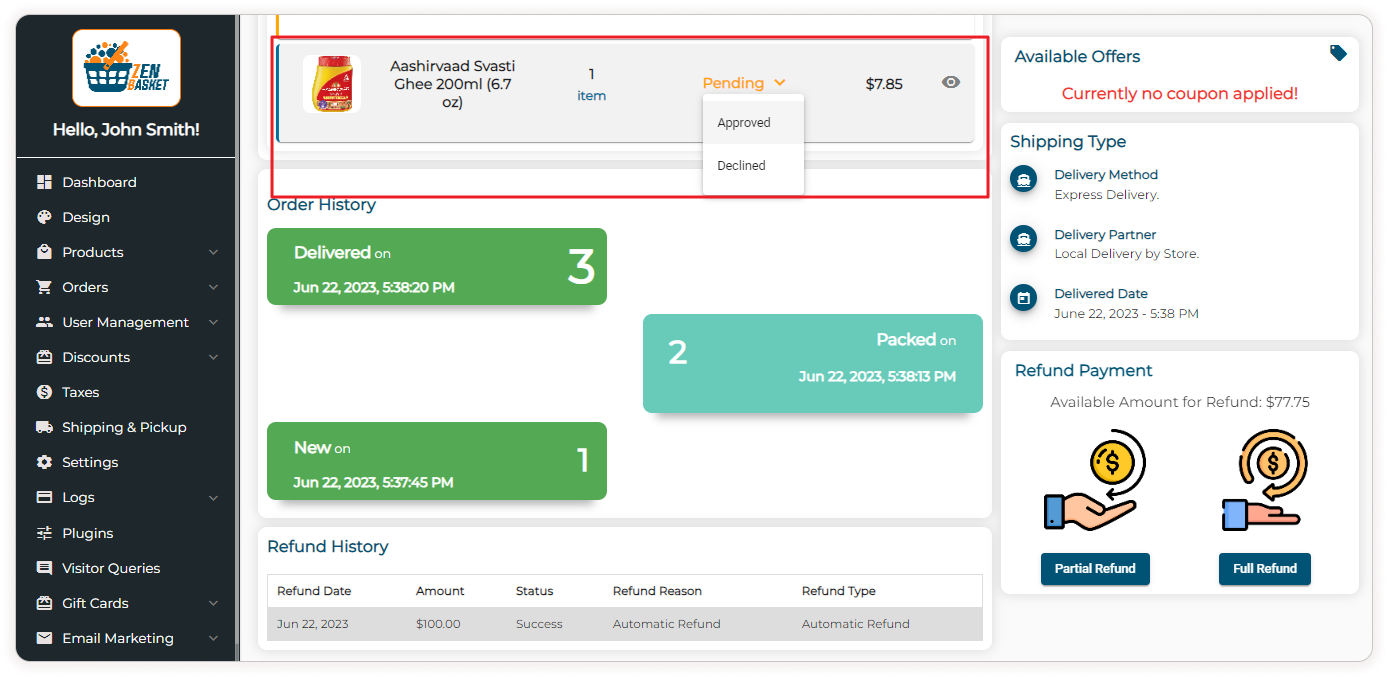
Task: Open the Pending status dropdown
Action: click(x=744, y=83)
